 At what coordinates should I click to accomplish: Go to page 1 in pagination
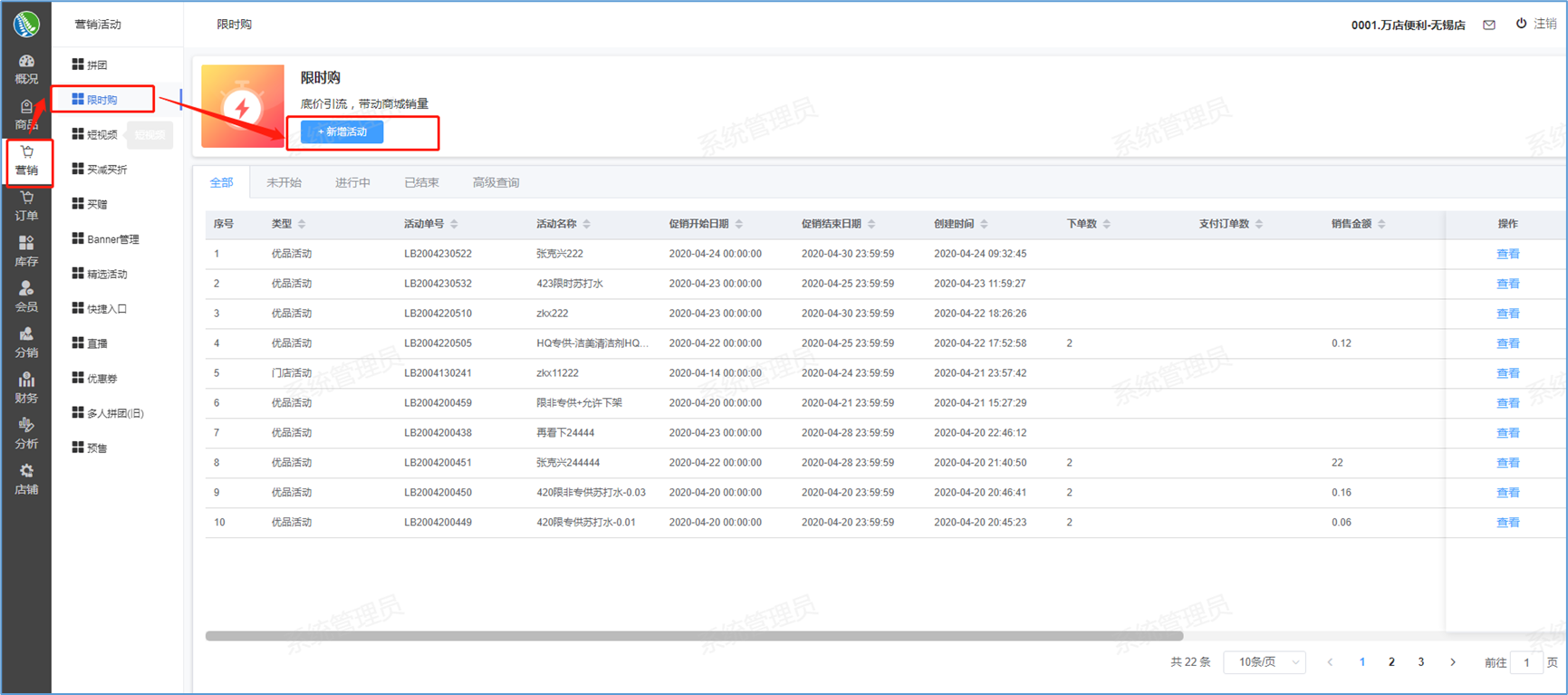[1362, 662]
